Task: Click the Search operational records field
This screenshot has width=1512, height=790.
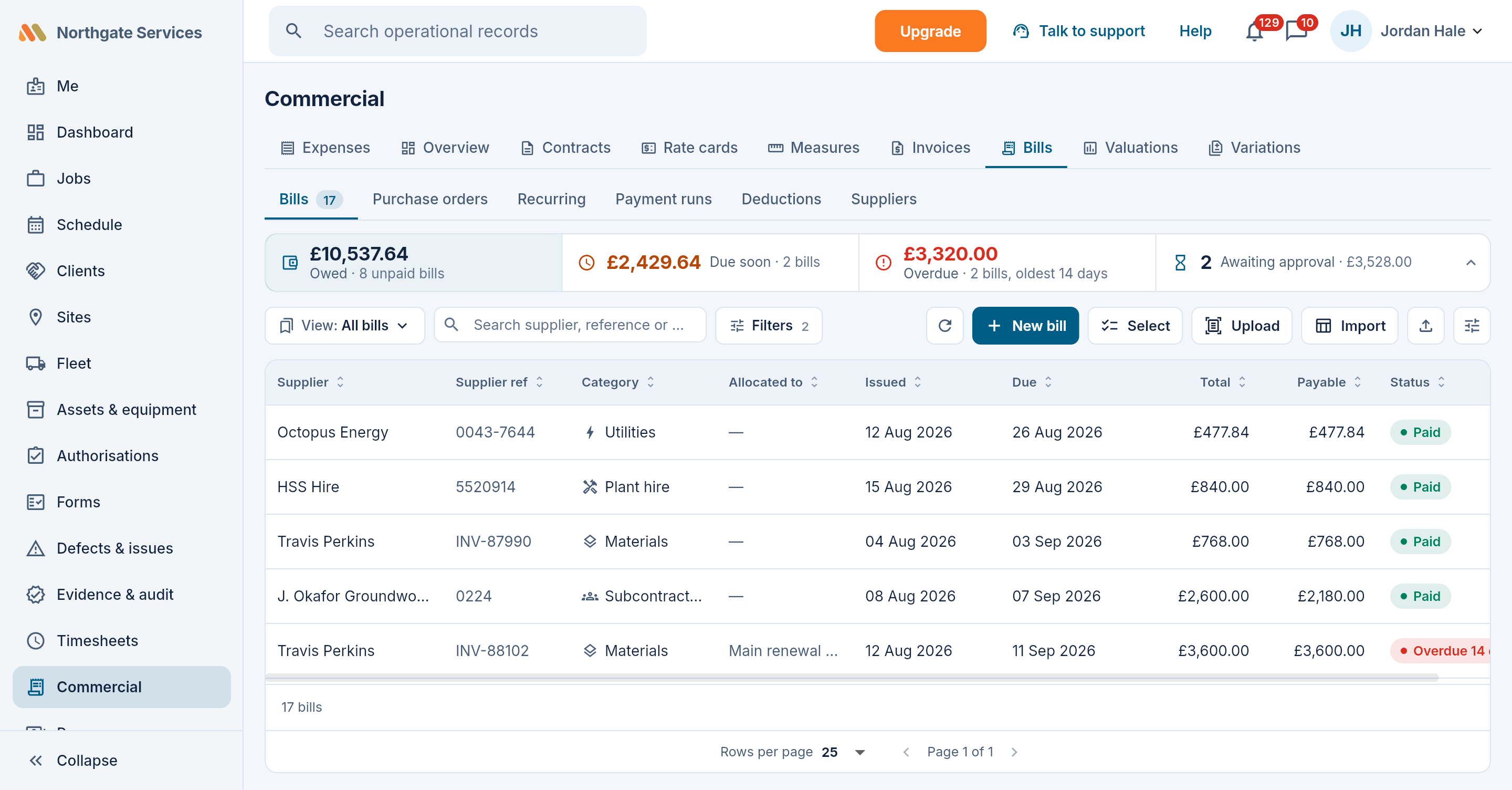Action: tap(457, 31)
